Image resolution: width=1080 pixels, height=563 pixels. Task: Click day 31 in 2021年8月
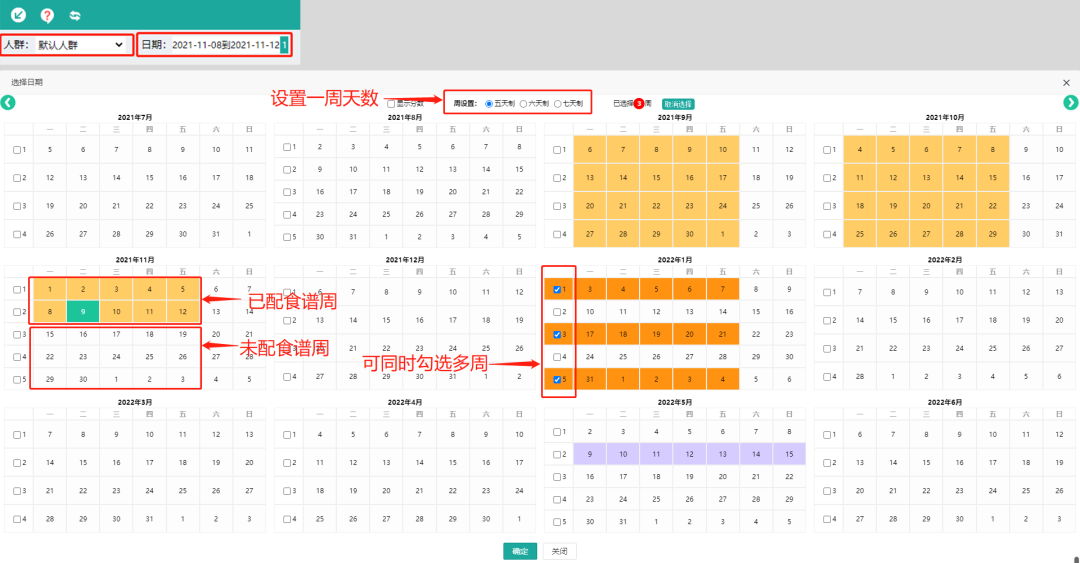(353, 237)
